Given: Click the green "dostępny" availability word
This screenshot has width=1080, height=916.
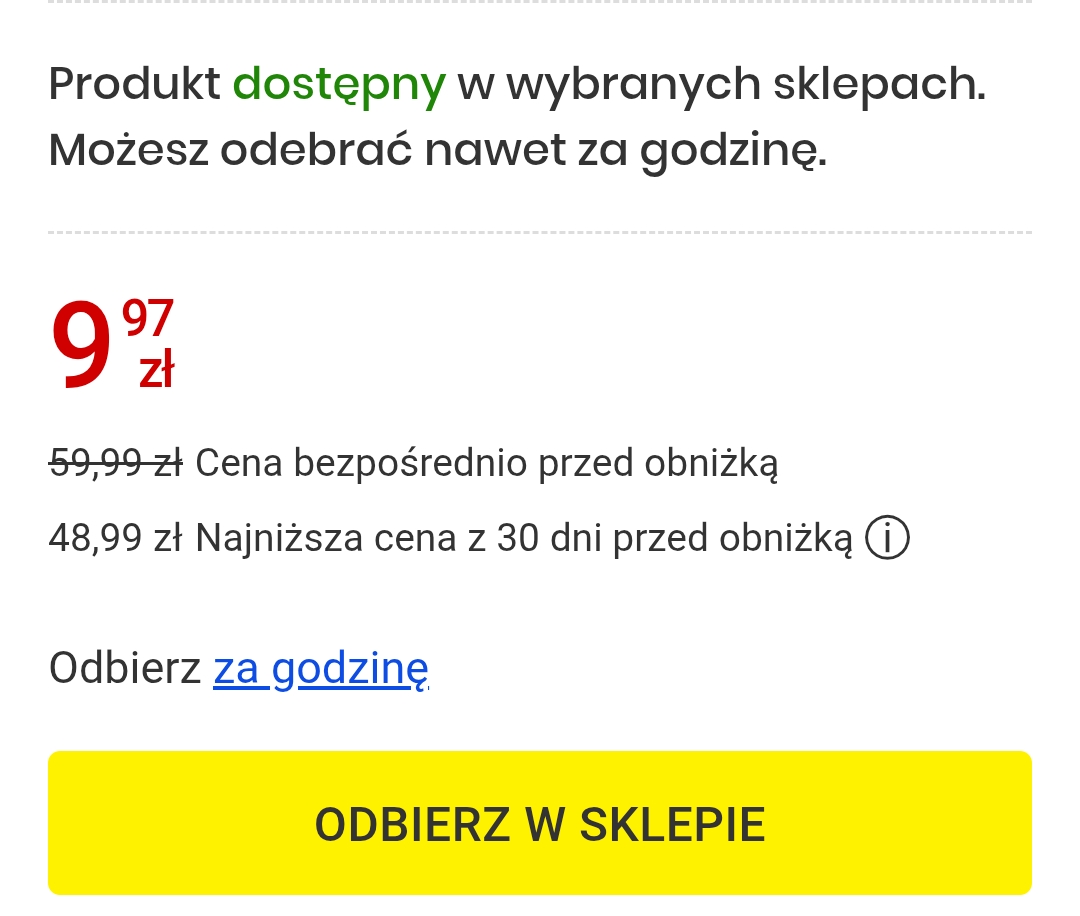Looking at the screenshot, I should [x=339, y=85].
